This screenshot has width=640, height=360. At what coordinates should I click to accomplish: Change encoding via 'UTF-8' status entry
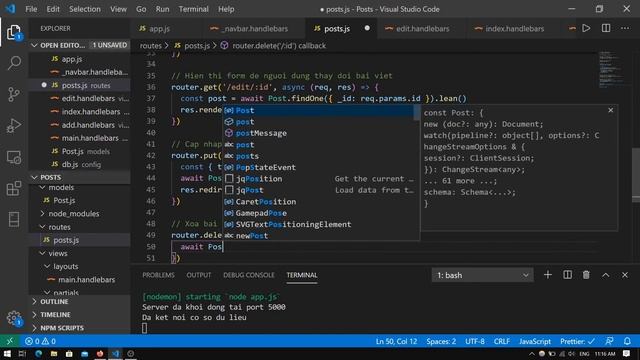click(475, 341)
